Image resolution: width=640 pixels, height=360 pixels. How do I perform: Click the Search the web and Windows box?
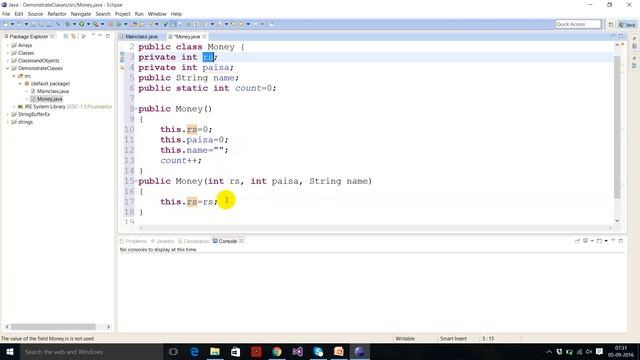click(x=91, y=352)
